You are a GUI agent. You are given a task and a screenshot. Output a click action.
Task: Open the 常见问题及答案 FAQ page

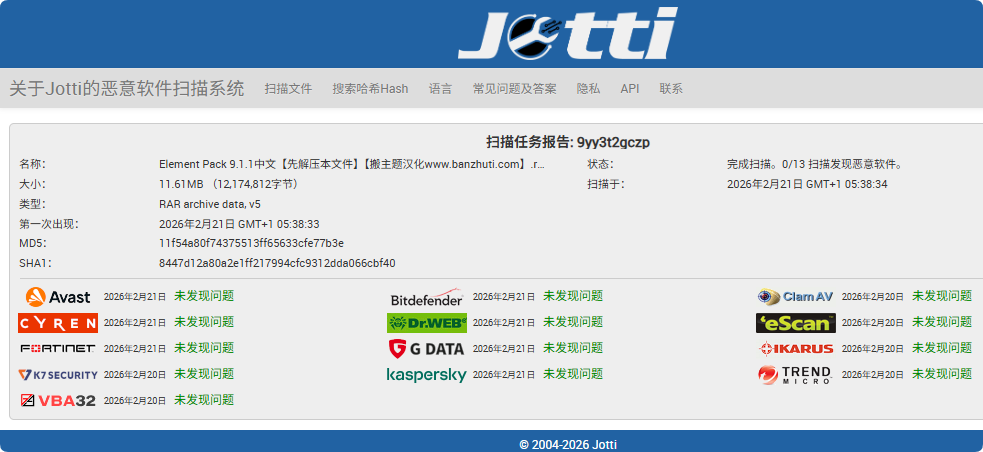515,89
